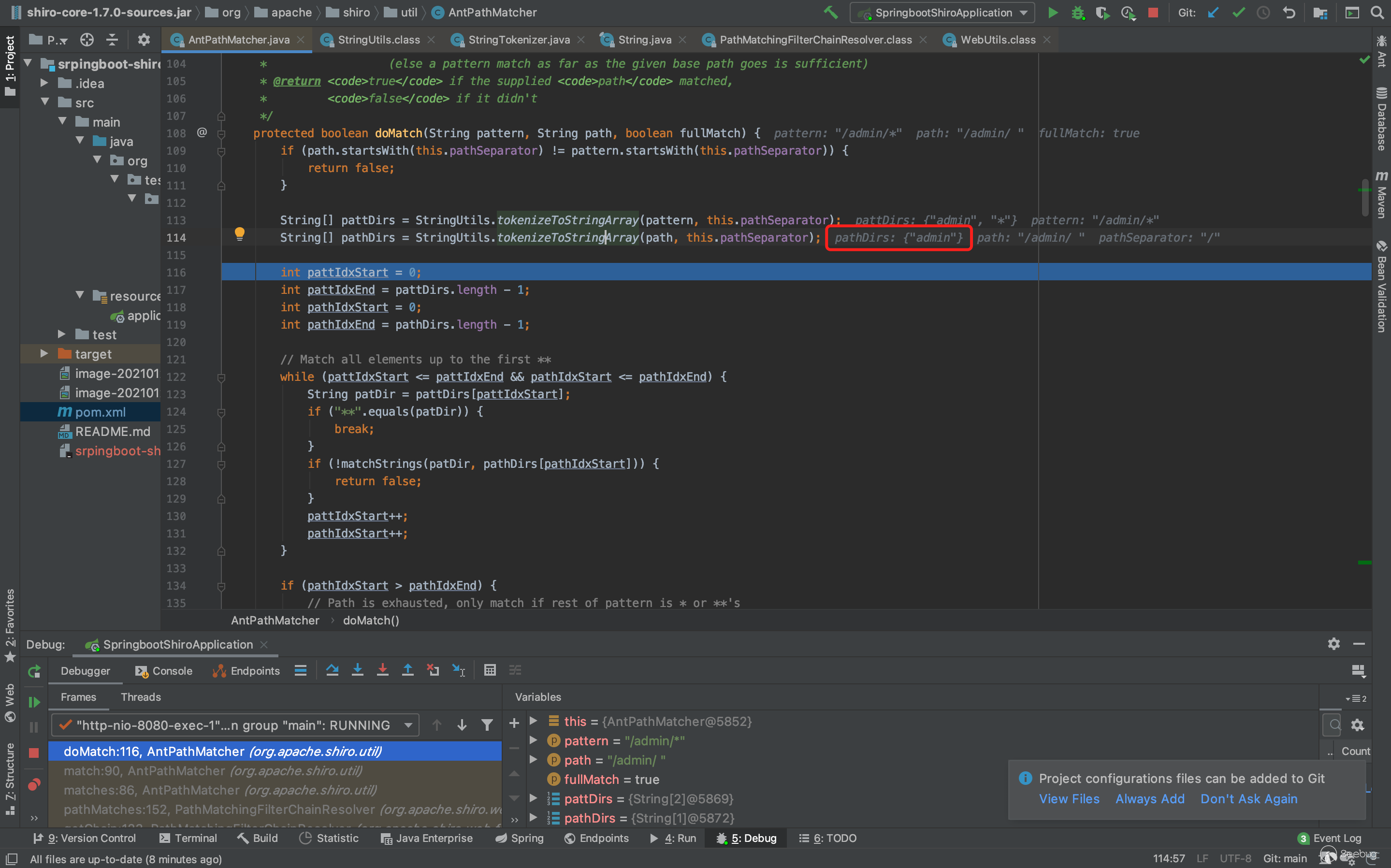Open View Breakpoints red circles icon
This screenshot has width=1391, height=868.
coord(34,784)
